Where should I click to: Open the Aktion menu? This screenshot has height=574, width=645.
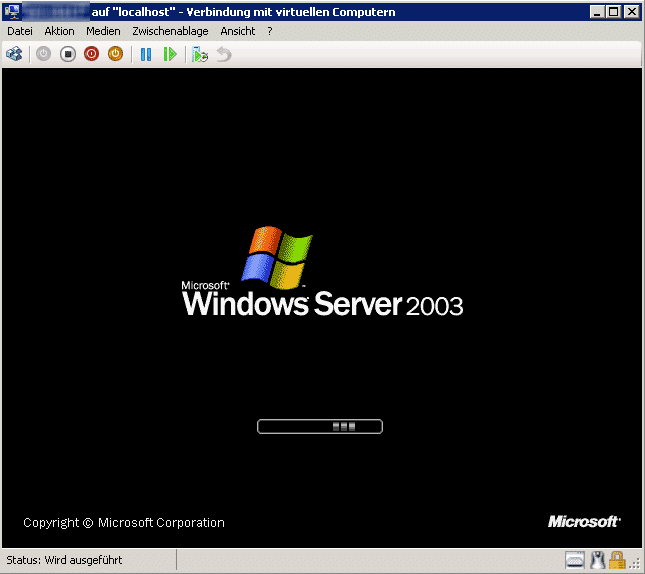coord(59,31)
